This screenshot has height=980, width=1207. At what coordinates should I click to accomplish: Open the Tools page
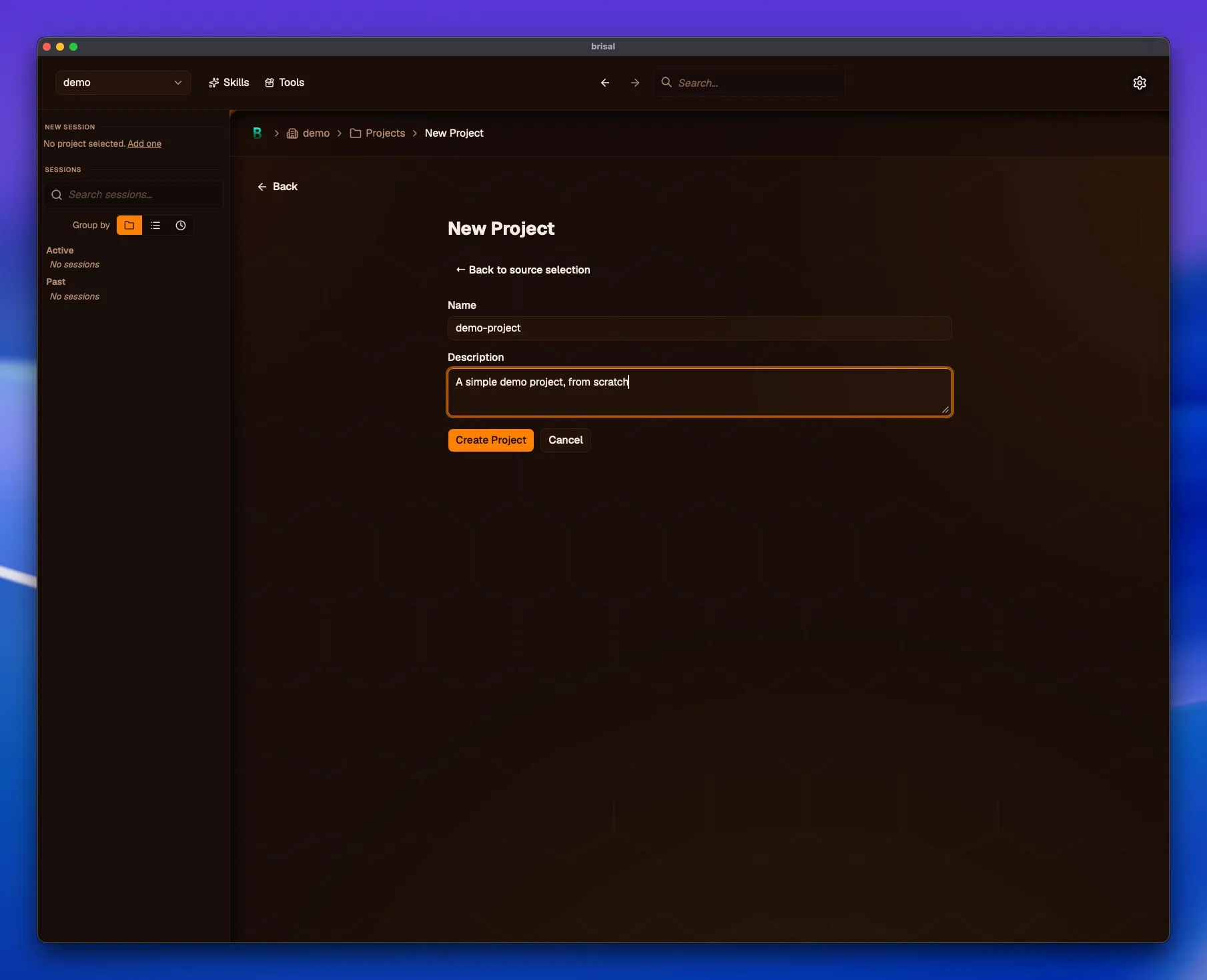point(285,83)
